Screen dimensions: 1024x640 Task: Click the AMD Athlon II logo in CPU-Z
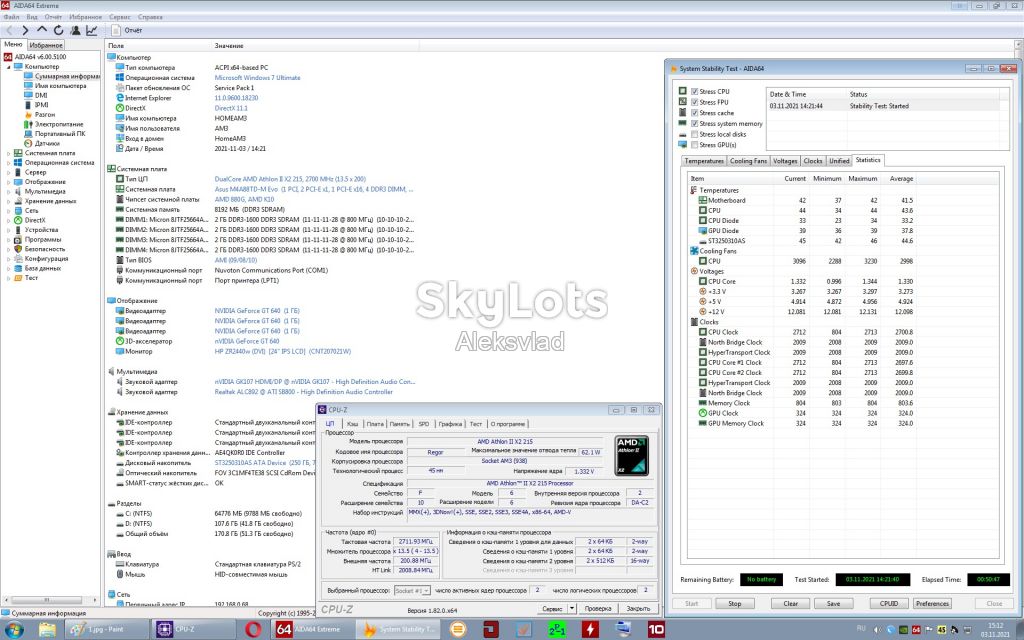pos(632,455)
